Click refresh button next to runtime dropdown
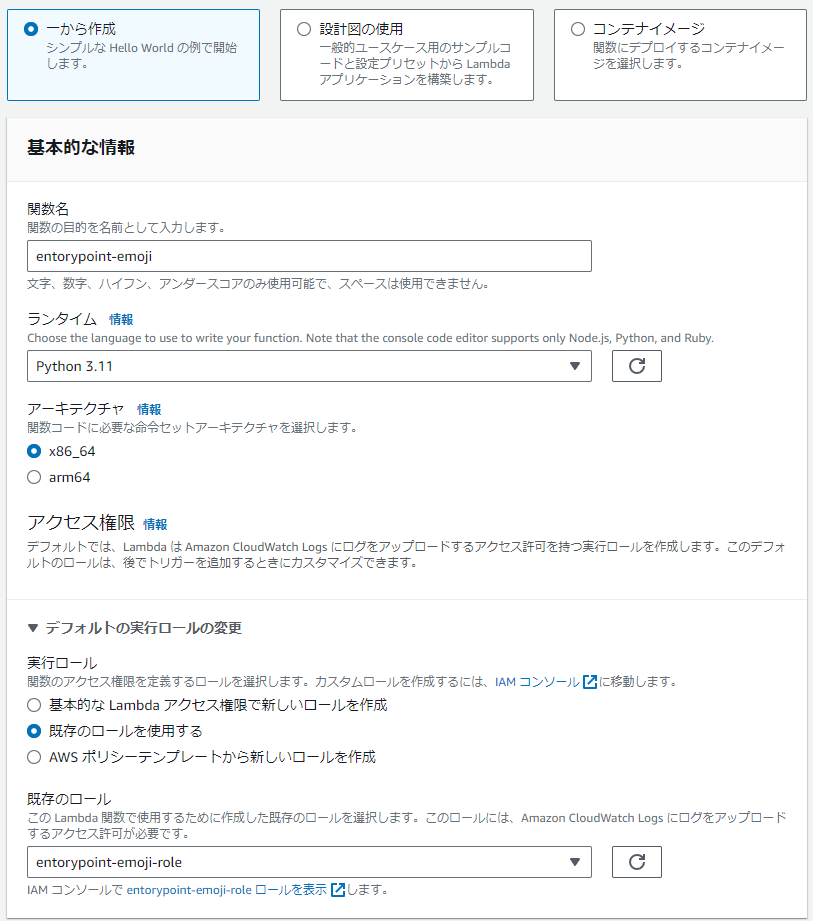This screenshot has height=921, width=813. coord(637,367)
